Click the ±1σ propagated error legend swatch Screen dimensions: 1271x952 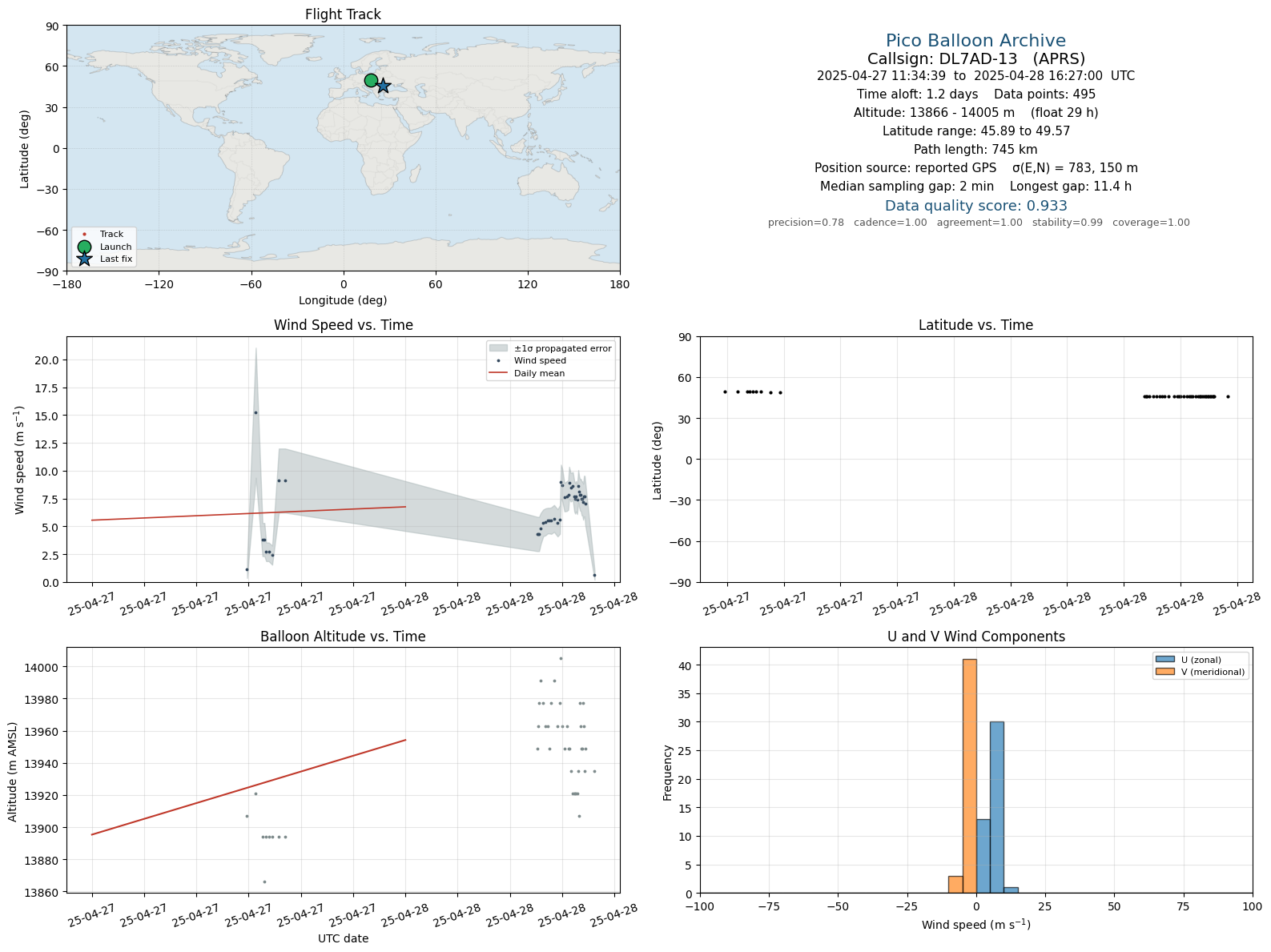498,348
